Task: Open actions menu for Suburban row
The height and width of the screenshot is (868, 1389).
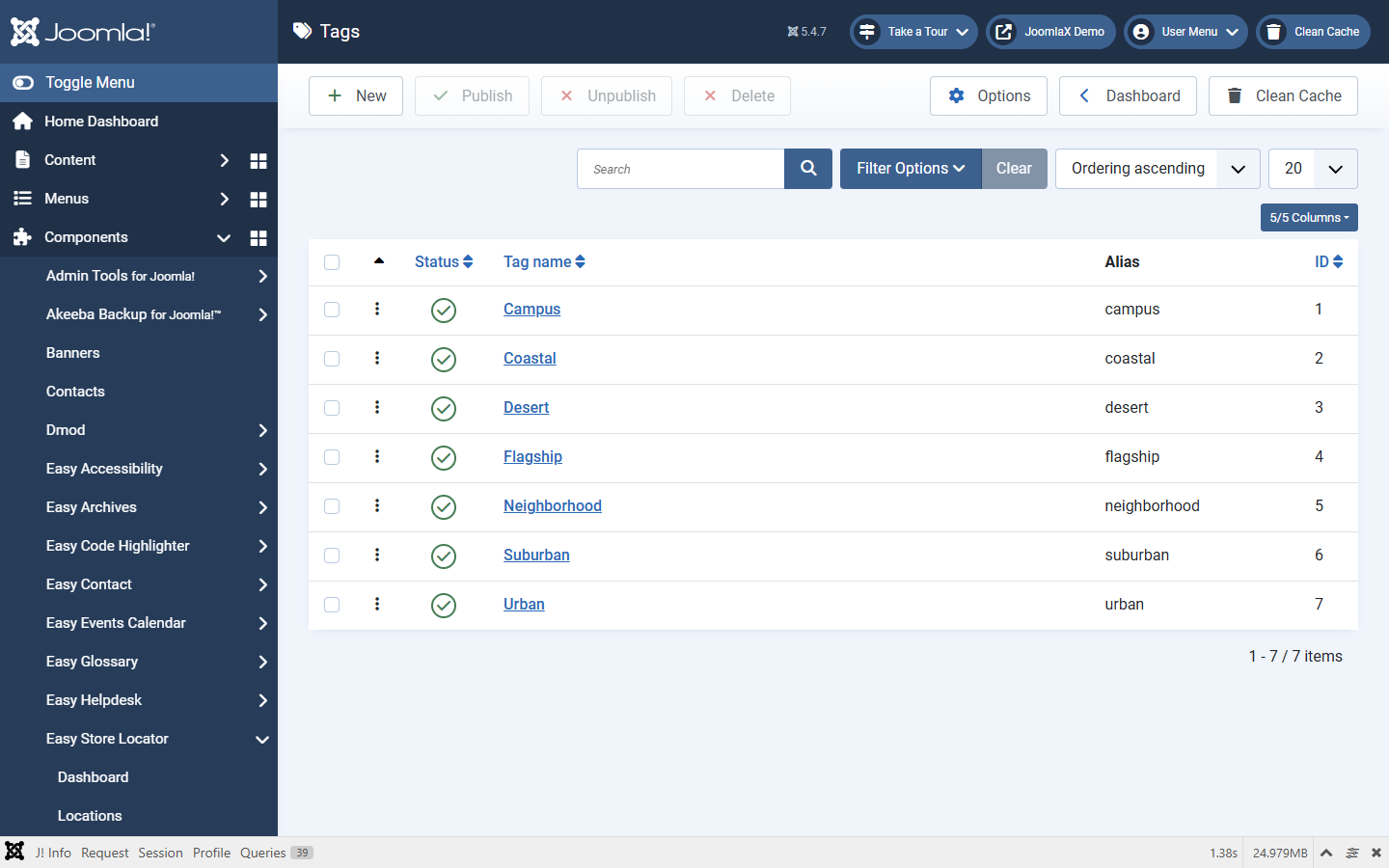Action: pos(377,555)
